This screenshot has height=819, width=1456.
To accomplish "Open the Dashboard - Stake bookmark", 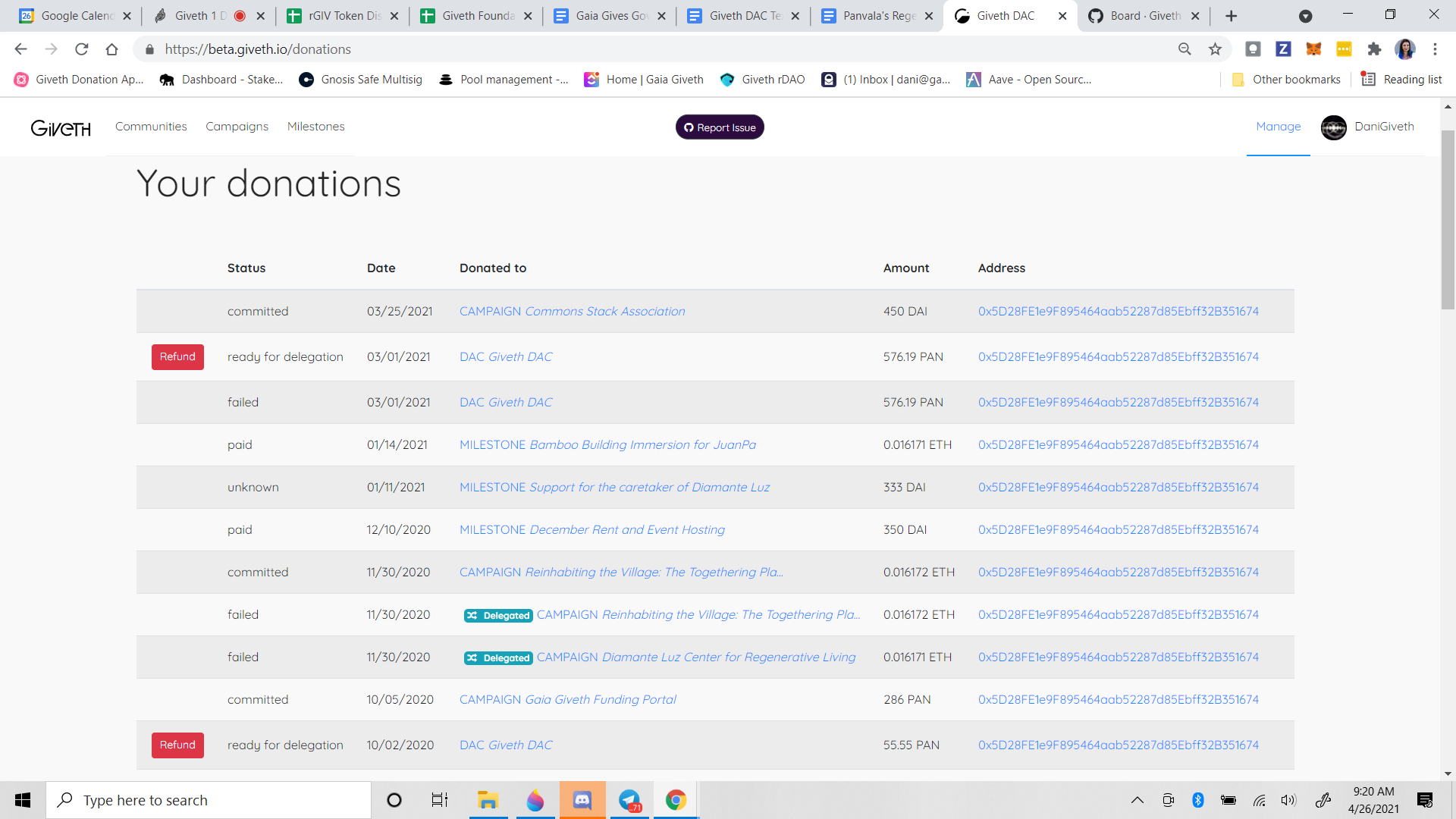I will pyautogui.click(x=221, y=80).
